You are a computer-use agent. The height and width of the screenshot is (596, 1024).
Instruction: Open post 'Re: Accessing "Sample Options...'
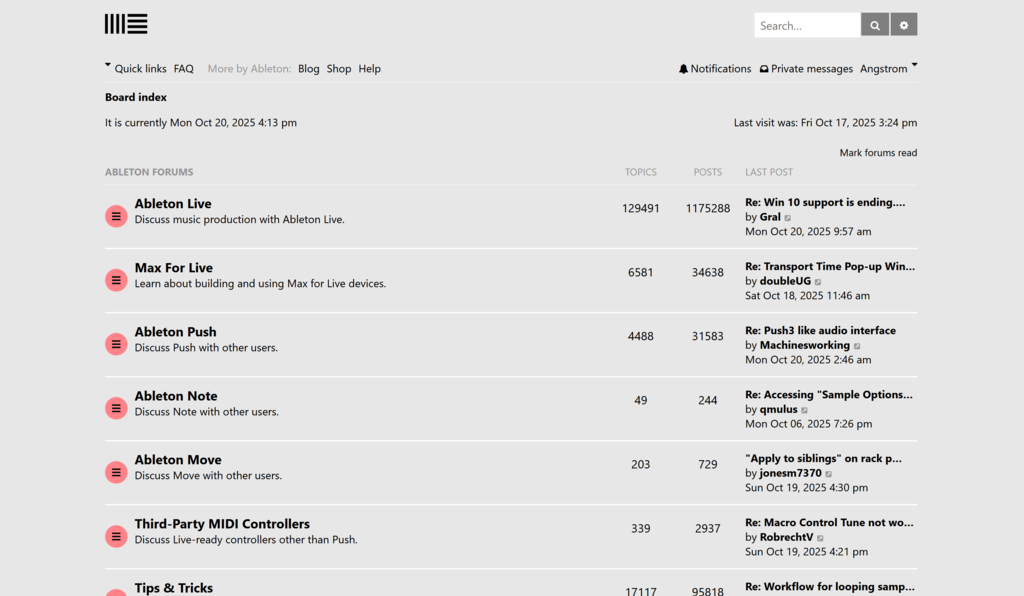(x=829, y=394)
